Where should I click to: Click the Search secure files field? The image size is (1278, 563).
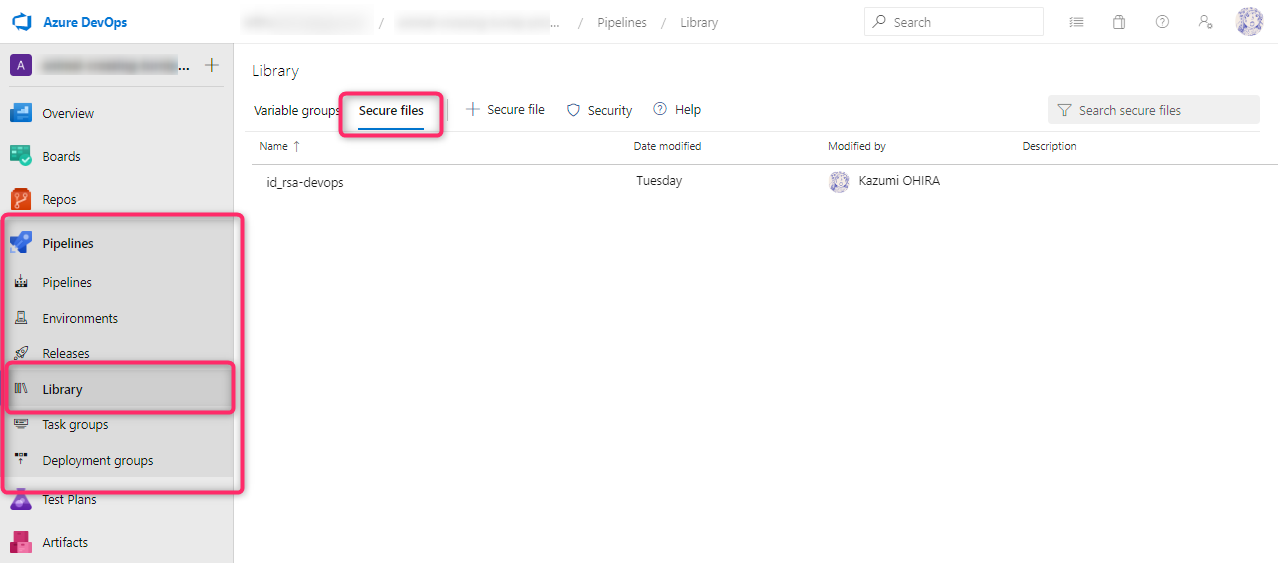tap(1154, 110)
